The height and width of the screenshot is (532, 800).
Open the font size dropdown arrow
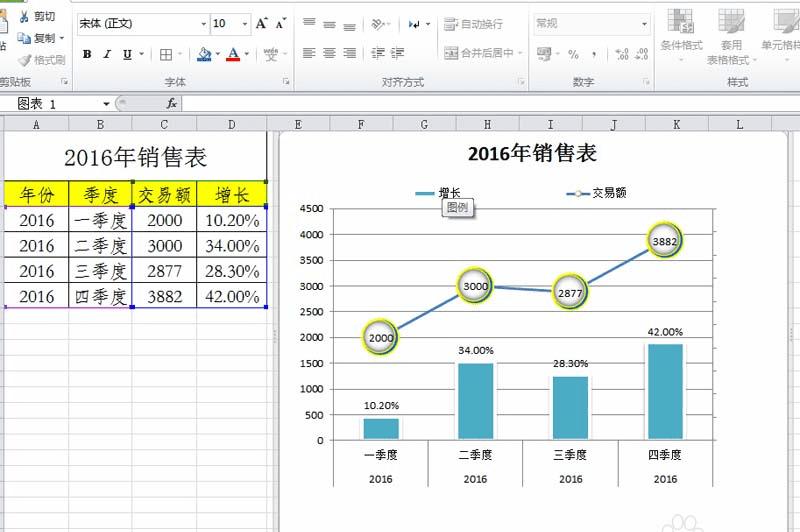click(x=245, y=23)
